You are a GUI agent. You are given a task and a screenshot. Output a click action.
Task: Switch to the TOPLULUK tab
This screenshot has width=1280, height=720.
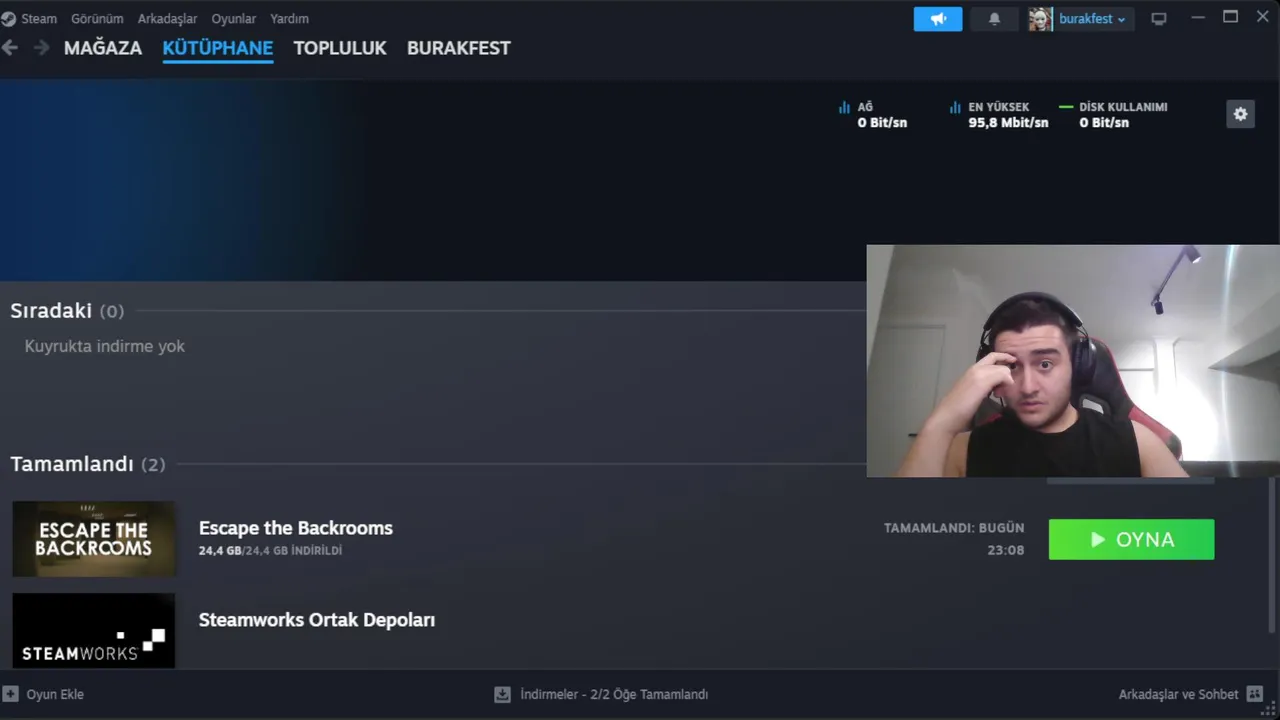pyautogui.click(x=340, y=48)
